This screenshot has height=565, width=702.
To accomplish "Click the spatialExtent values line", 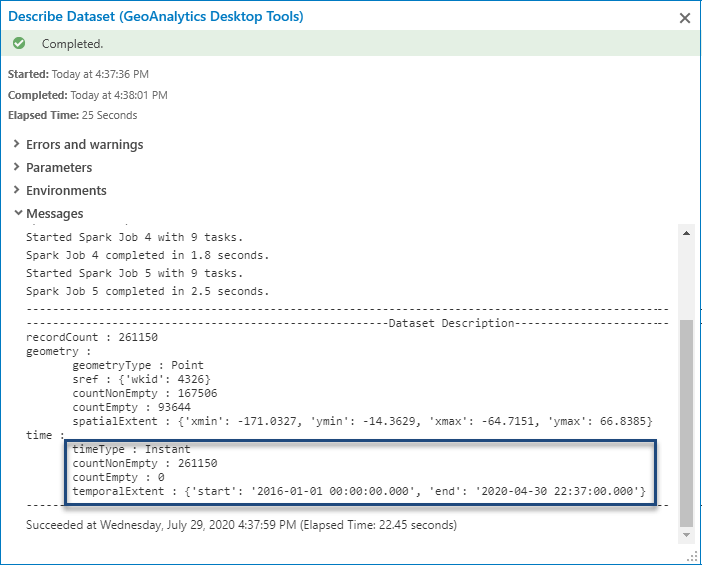I will [x=362, y=421].
